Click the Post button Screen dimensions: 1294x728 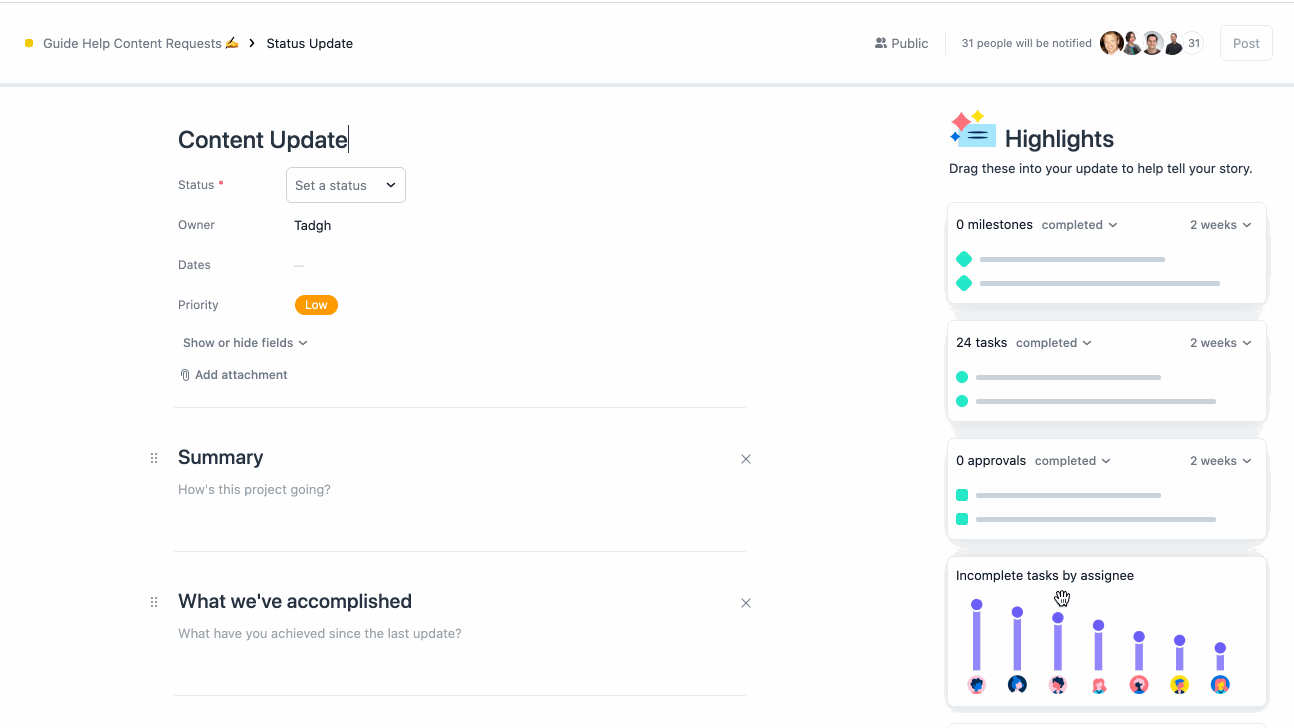[1245, 43]
